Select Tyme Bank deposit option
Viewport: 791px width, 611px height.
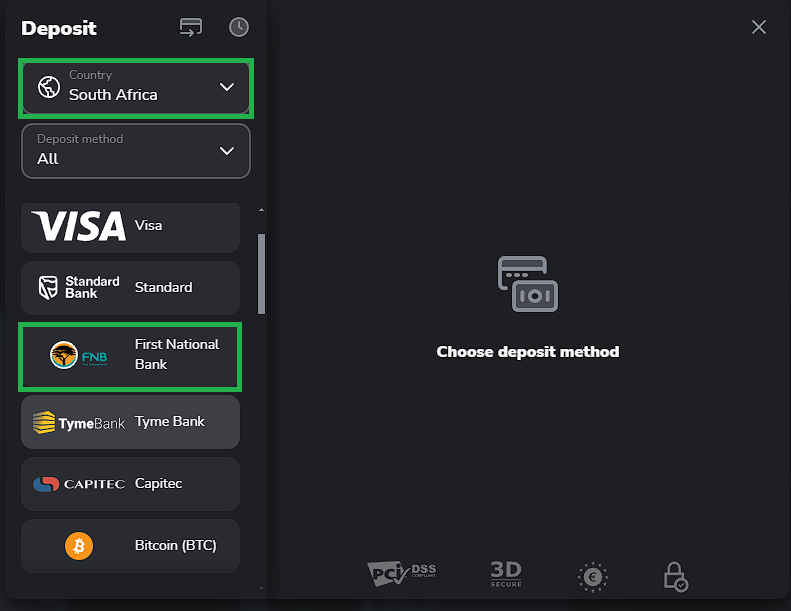pos(130,422)
